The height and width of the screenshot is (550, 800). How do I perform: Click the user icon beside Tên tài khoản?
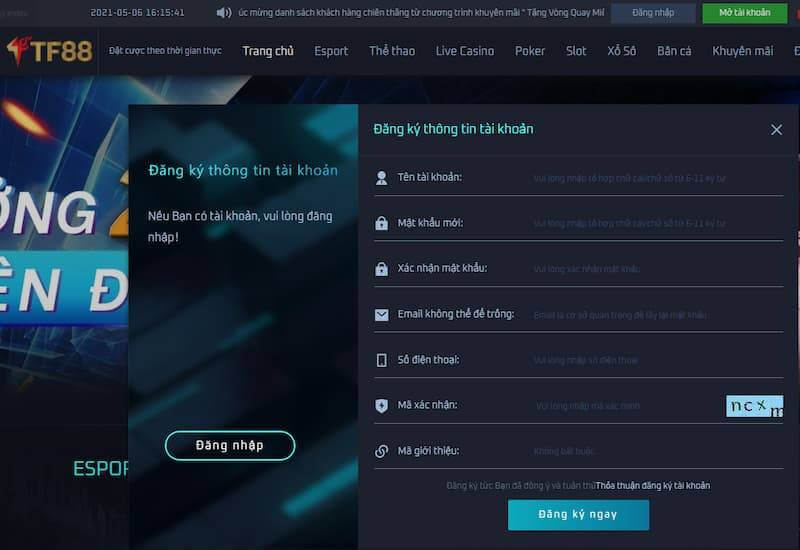381,178
